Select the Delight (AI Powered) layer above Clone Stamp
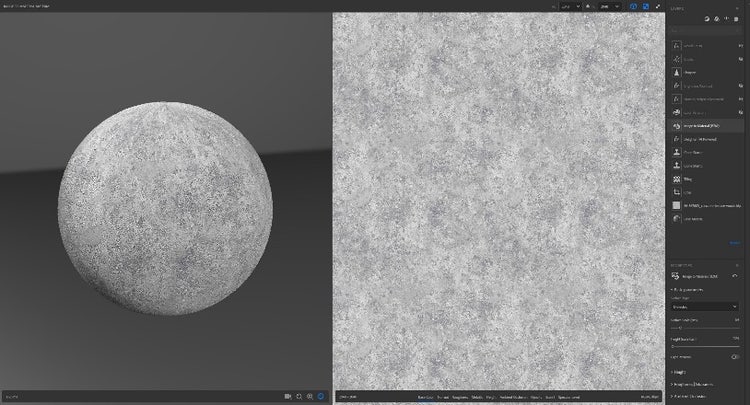Image resolution: width=750 pixels, height=405 pixels. 706,139
